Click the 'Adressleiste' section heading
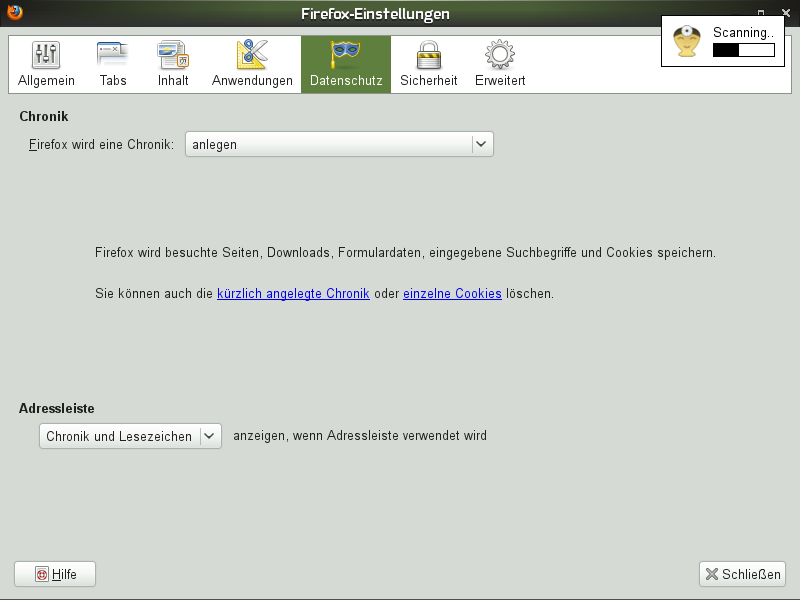Screen dimensions: 800x600 coord(57,408)
